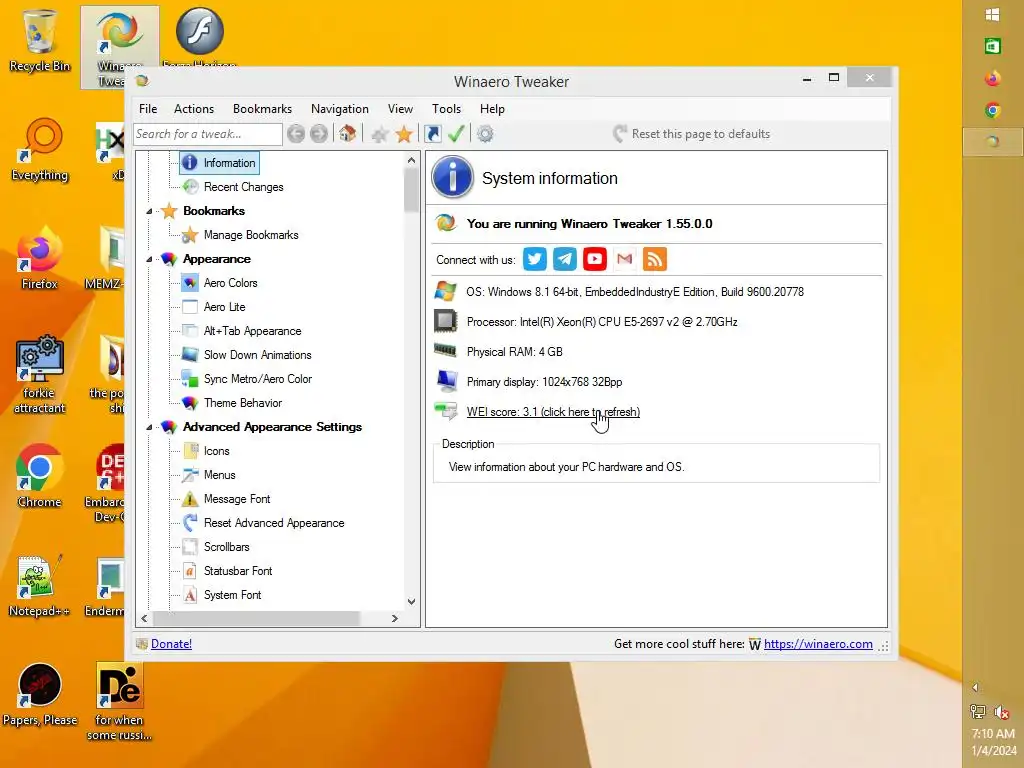Click the Donate! link

171,644
